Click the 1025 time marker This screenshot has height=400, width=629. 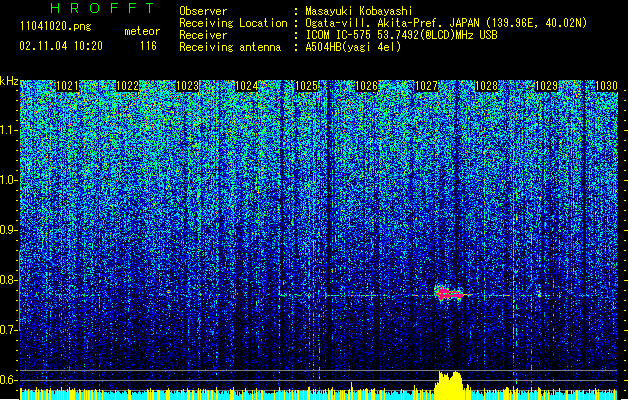[x=306, y=86]
